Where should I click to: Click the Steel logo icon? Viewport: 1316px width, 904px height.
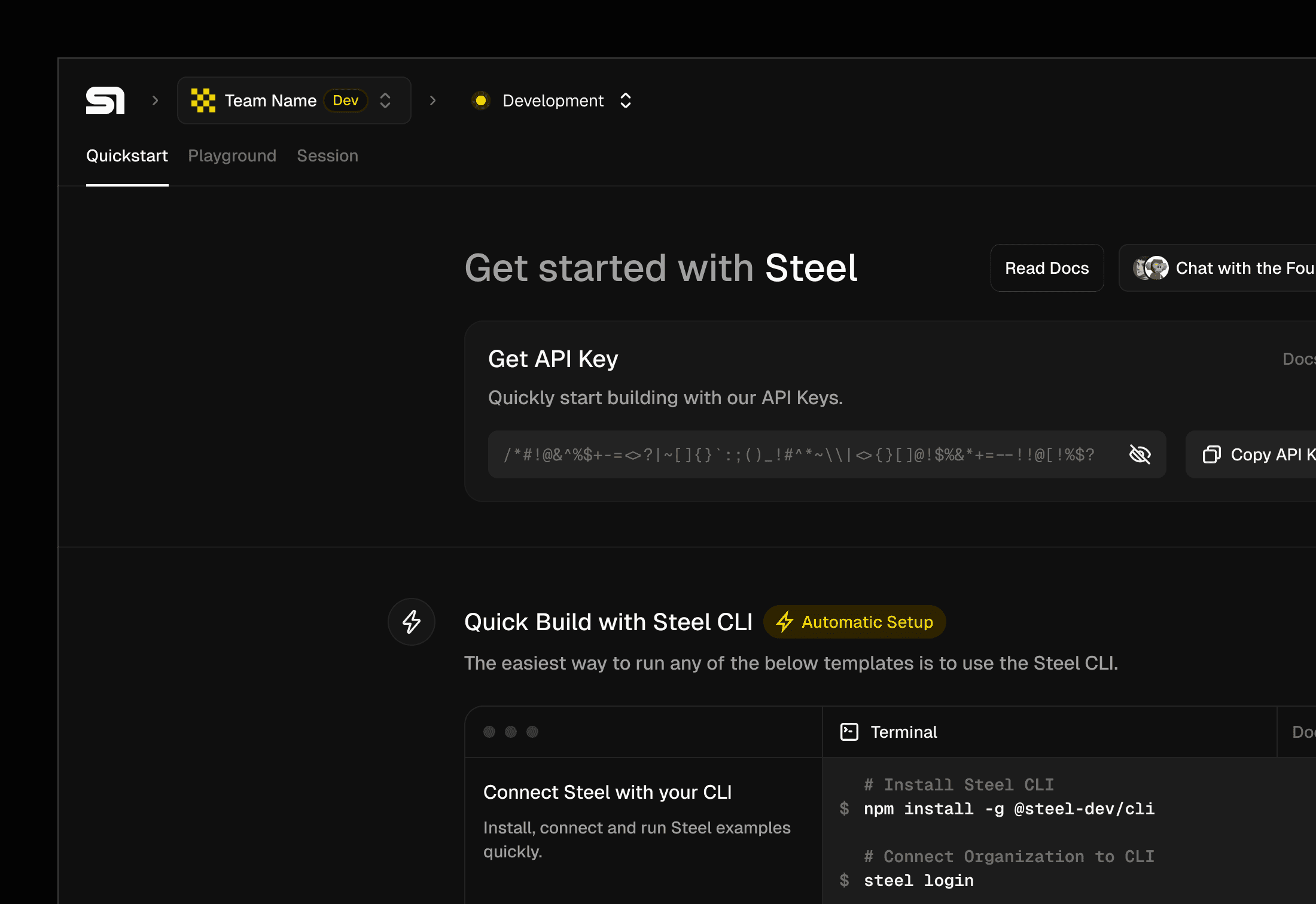105,100
